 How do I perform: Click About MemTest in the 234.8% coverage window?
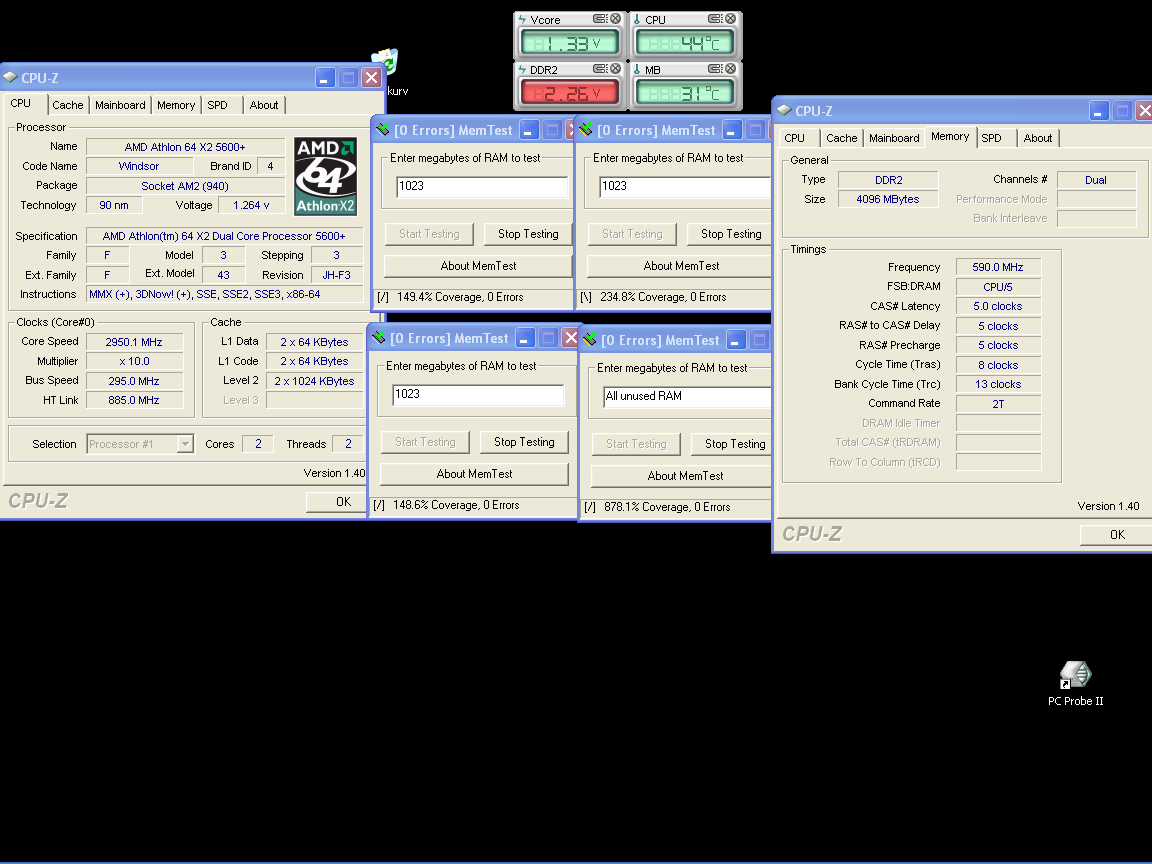(x=681, y=266)
